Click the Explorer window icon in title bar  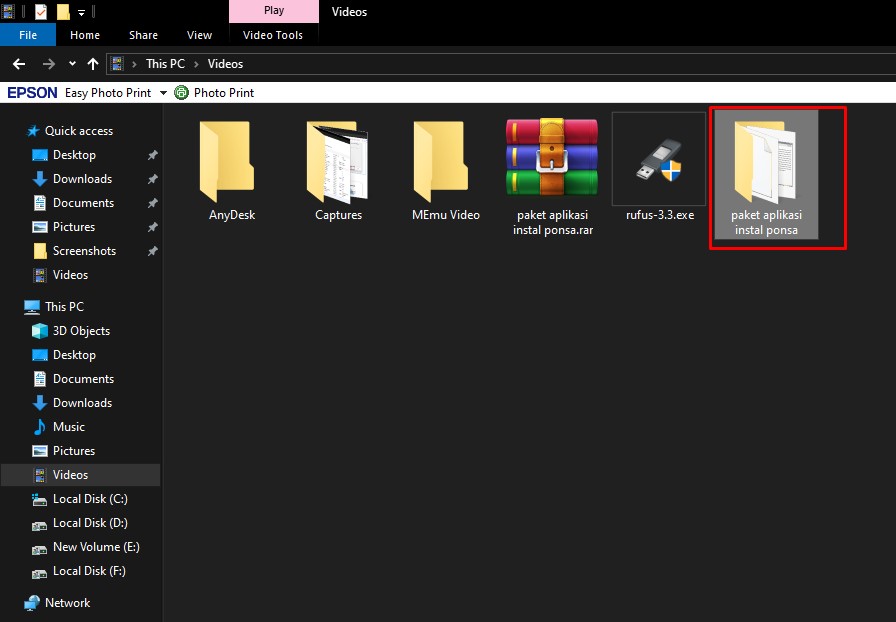8,11
